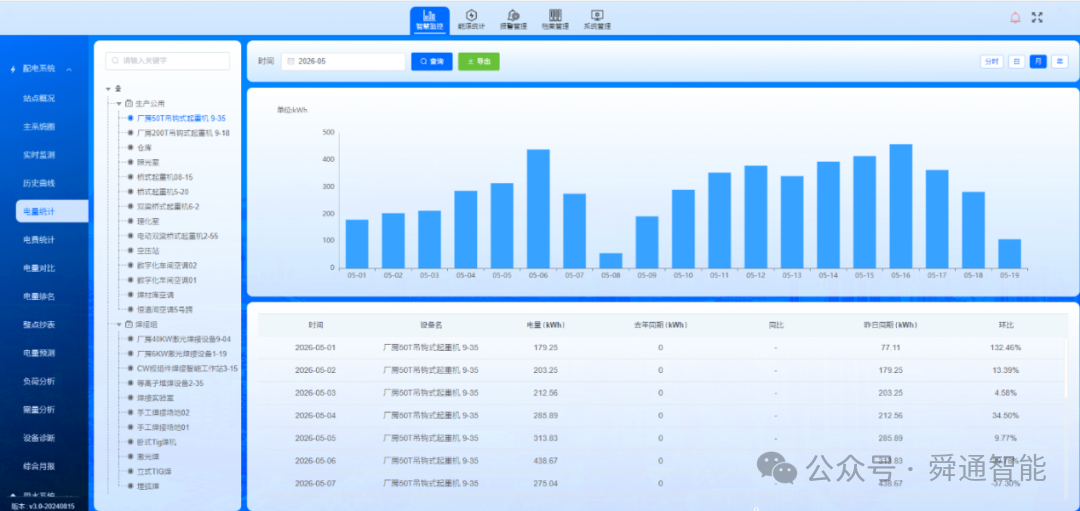Switch granularity to 年
Image resolution: width=1080 pixels, height=511 pixels.
click(x=1059, y=61)
